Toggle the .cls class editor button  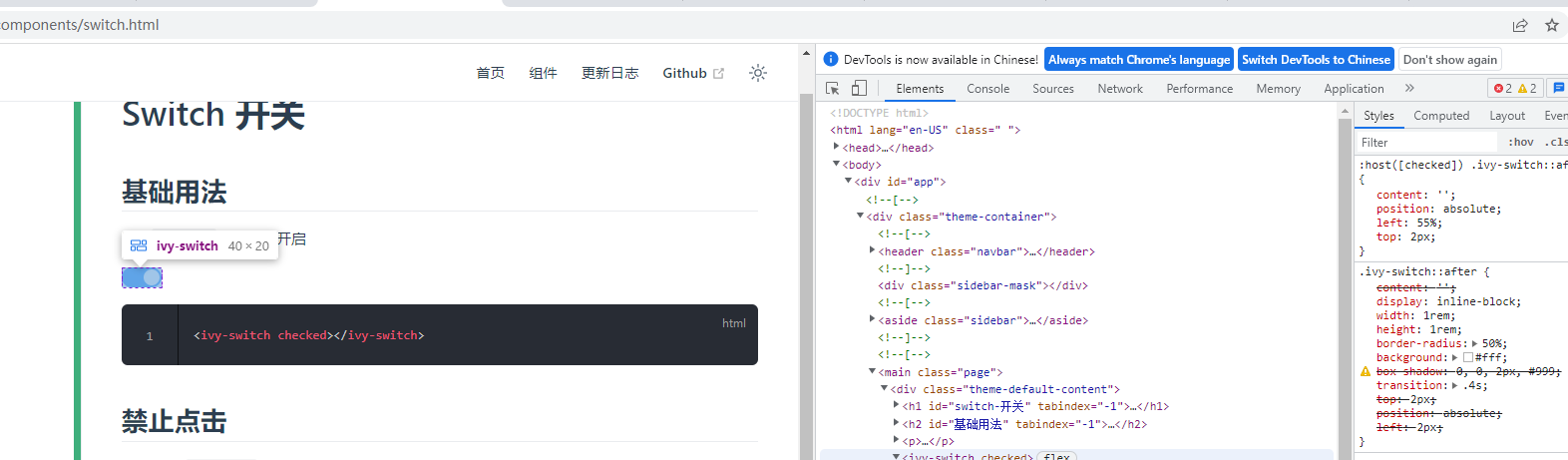click(1556, 143)
